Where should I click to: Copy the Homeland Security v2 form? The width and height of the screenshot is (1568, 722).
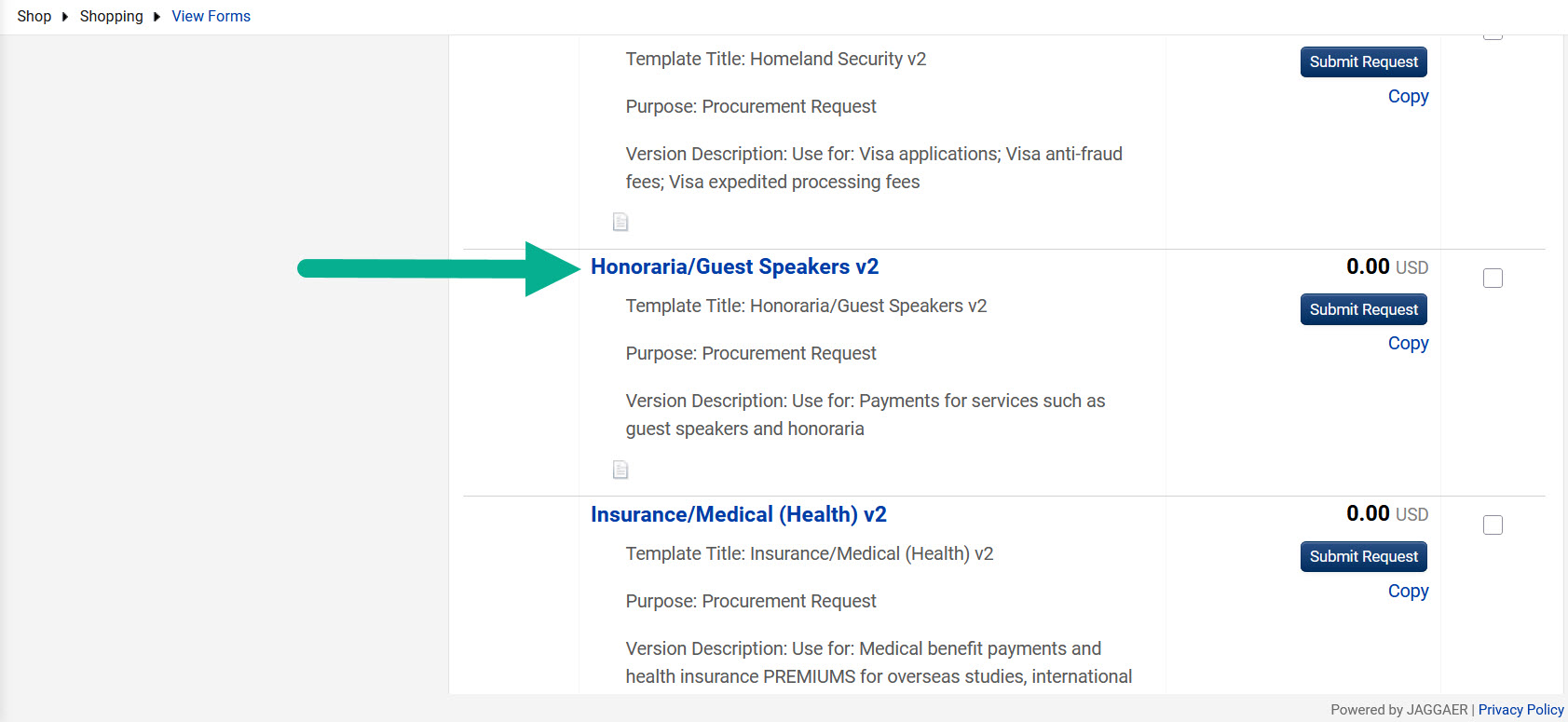point(1409,96)
